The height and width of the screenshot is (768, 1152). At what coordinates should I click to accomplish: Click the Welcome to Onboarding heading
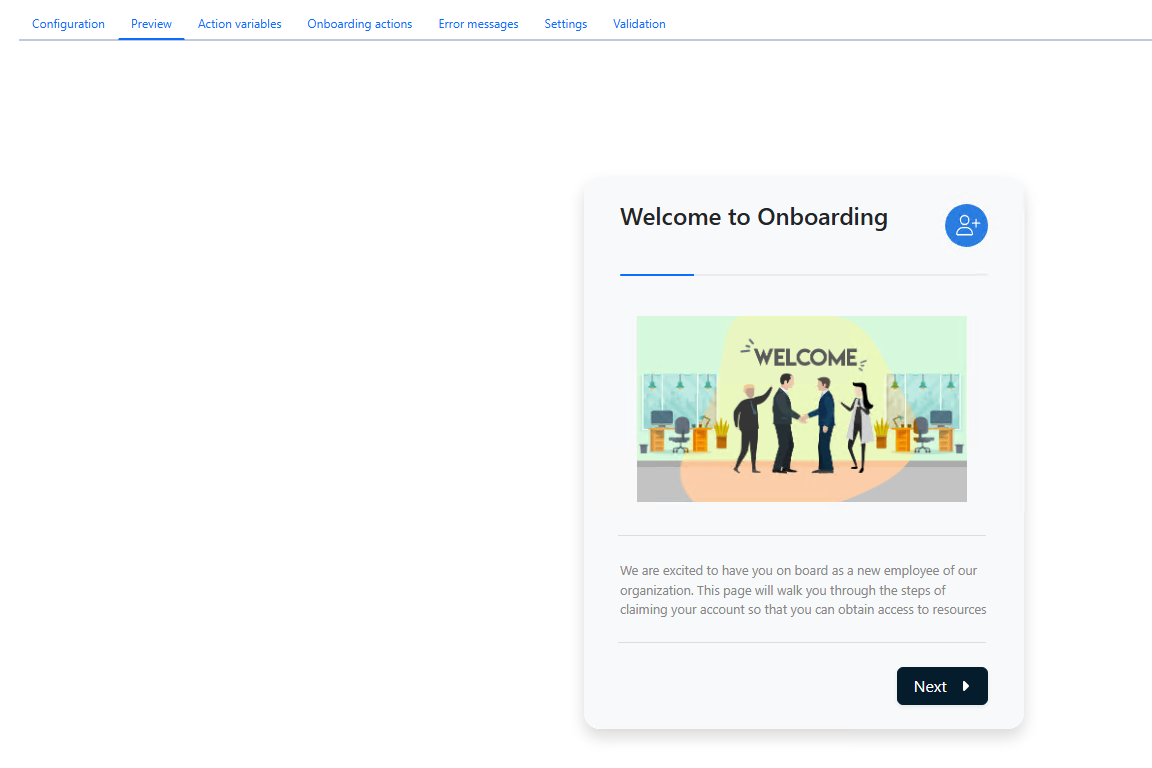pos(754,217)
